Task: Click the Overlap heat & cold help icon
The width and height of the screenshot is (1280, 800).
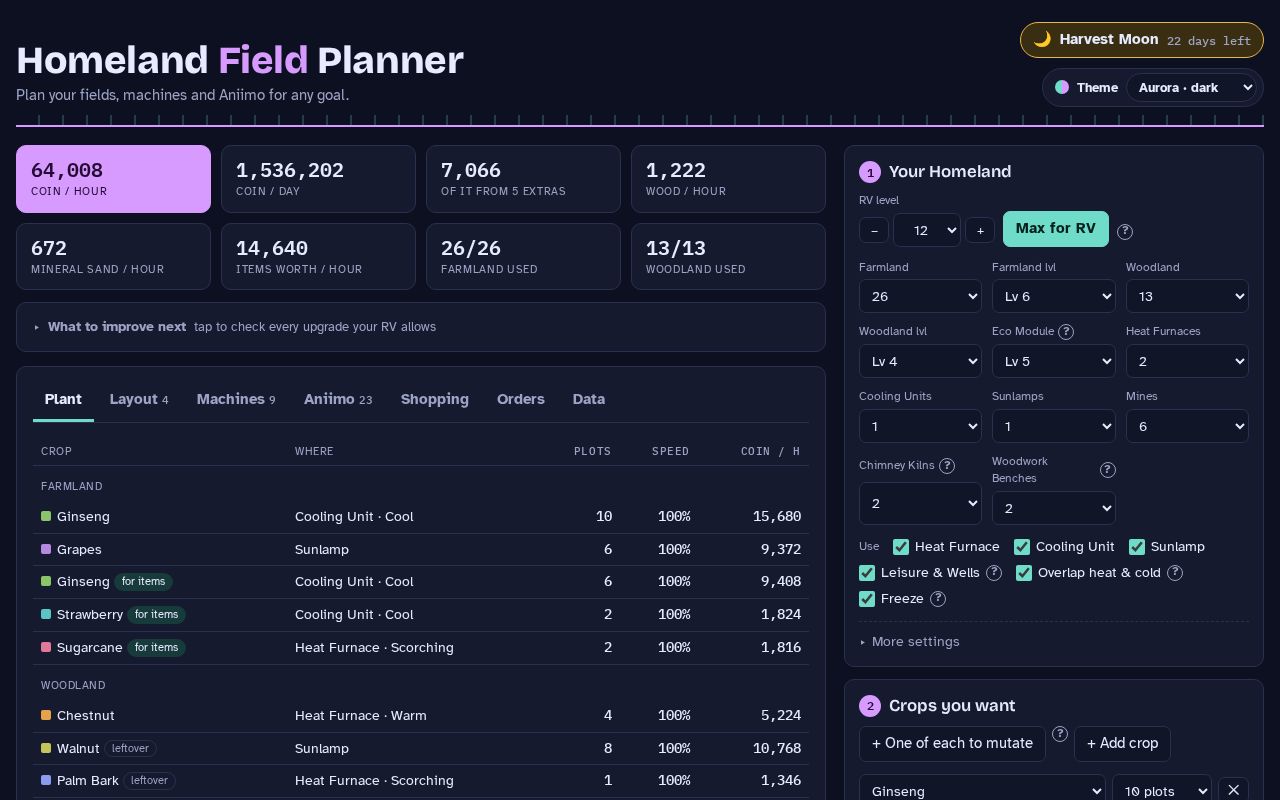Action: click(x=1175, y=573)
